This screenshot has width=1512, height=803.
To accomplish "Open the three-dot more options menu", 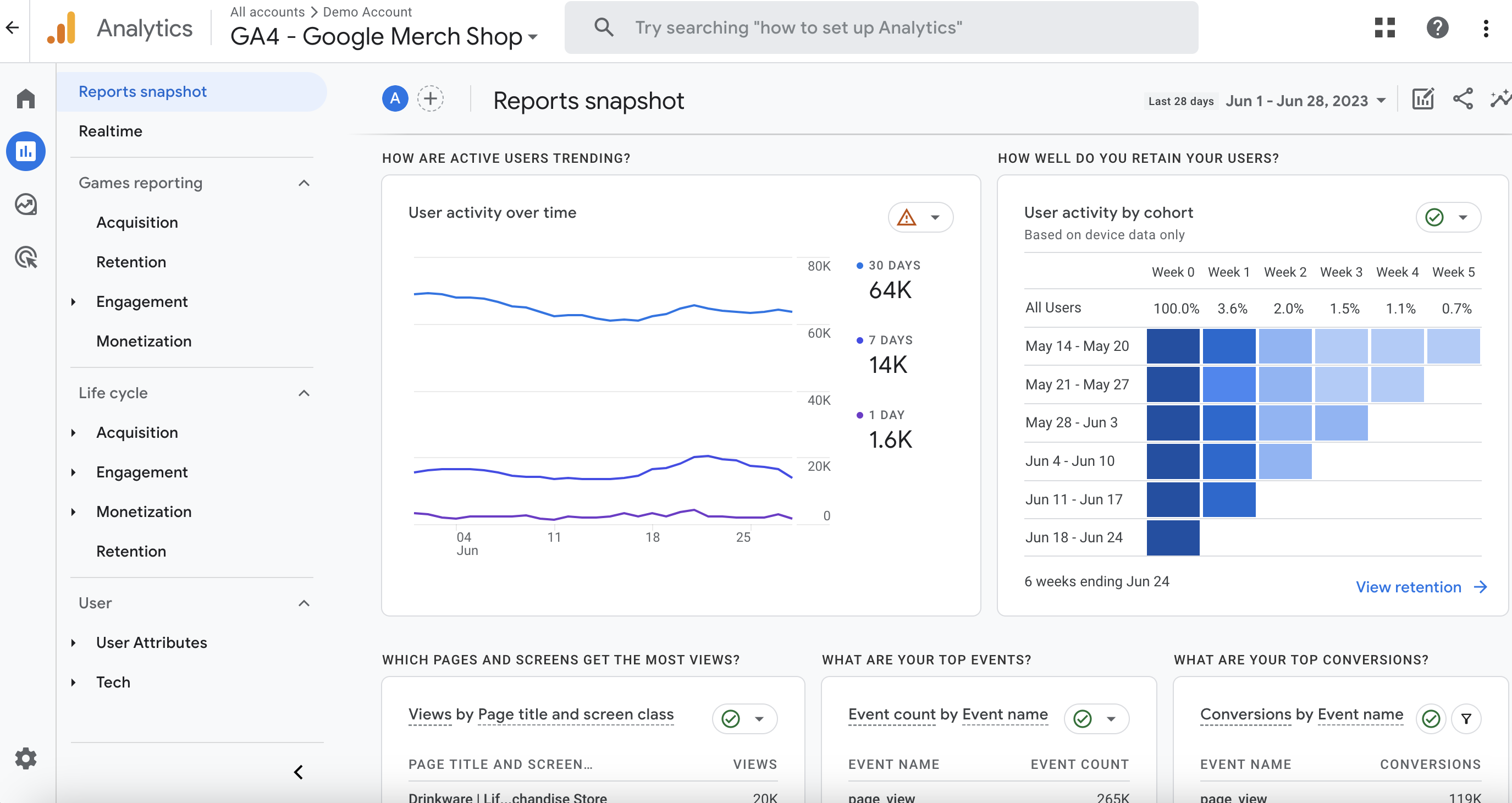I will pos(1486,28).
